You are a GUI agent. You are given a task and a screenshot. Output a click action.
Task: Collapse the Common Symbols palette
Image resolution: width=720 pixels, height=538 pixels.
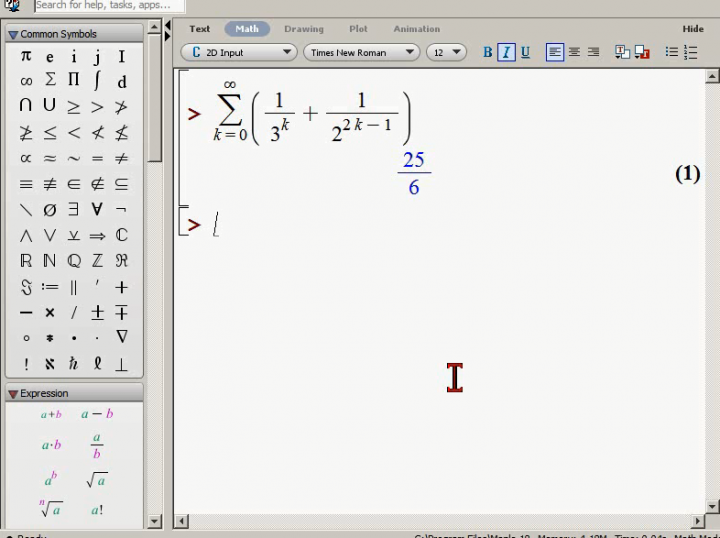(13, 35)
